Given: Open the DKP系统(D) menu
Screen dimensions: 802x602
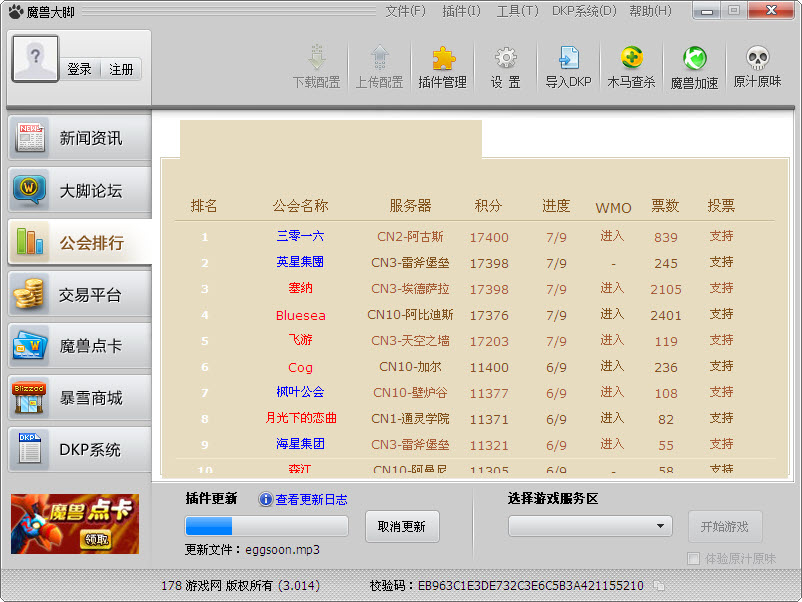Looking at the screenshot, I should point(583,11).
